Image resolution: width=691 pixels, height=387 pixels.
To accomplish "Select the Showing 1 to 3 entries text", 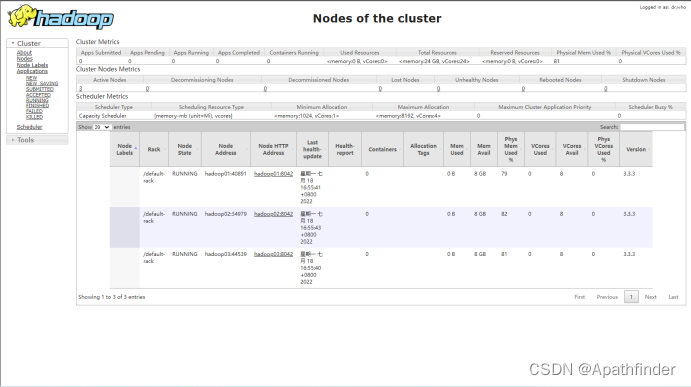I will pyautogui.click(x=112, y=297).
